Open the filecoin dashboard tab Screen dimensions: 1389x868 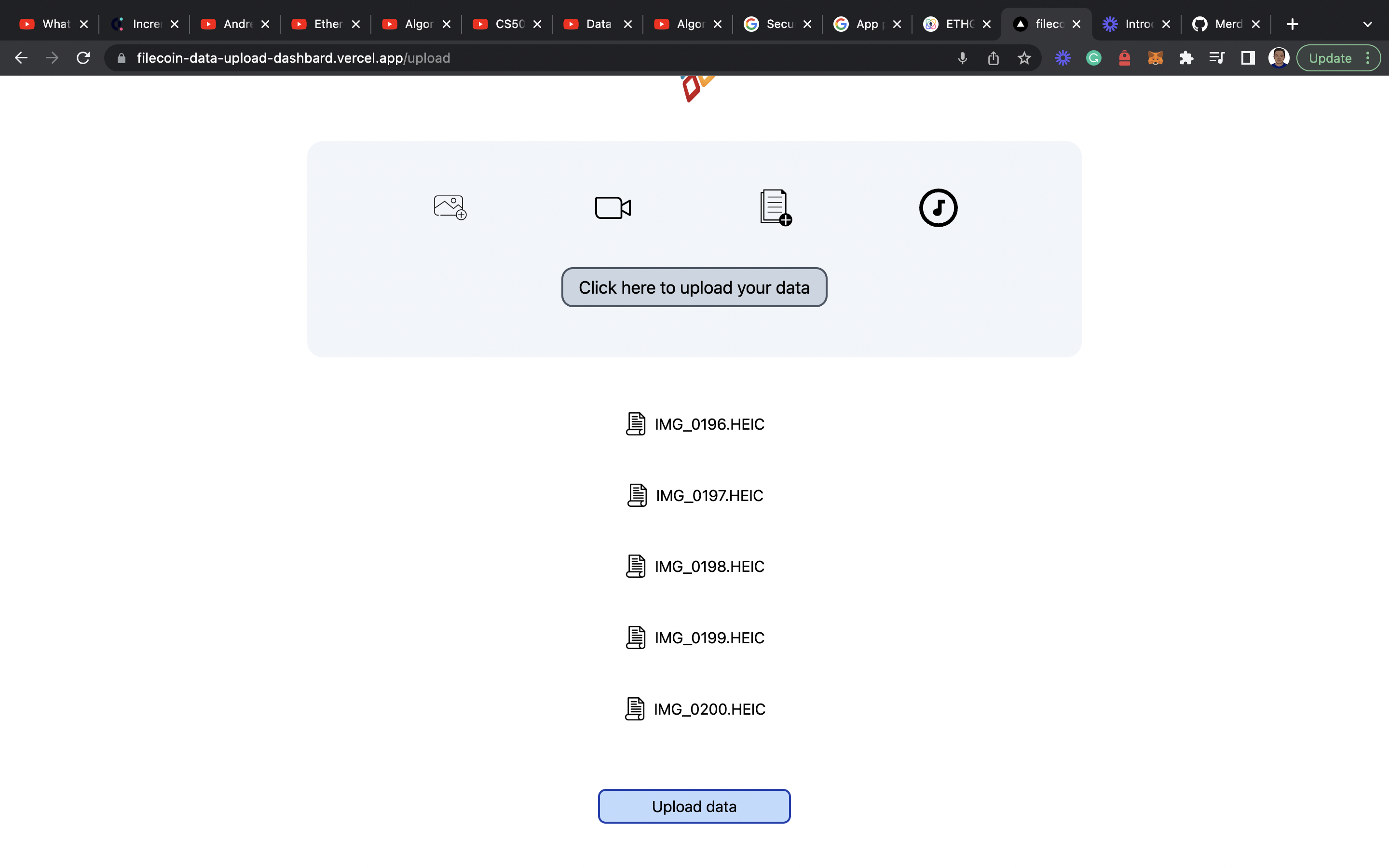click(x=1043, y=24)
